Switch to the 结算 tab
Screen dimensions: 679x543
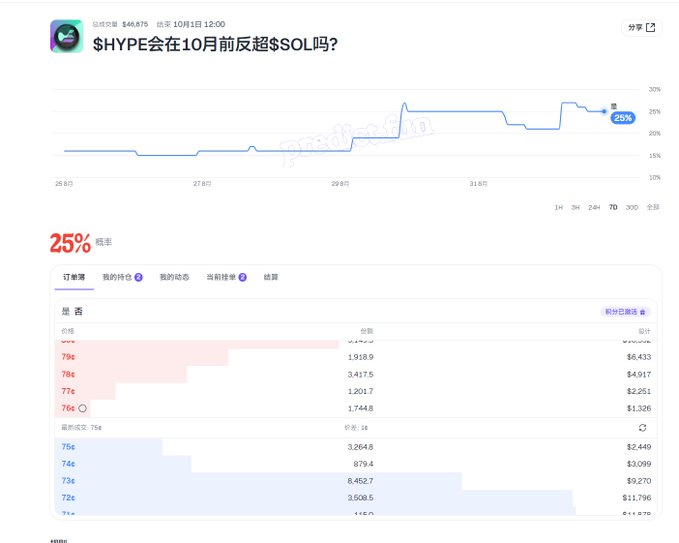[271, 277]
